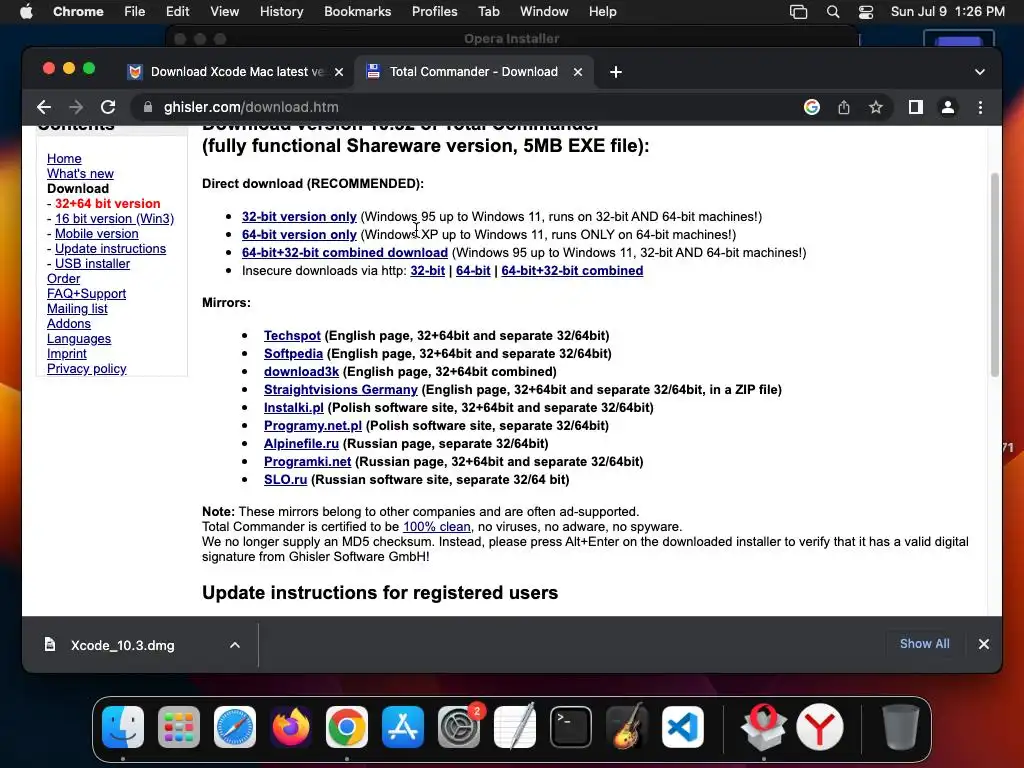1024x768 pixels.
Task: Expand the tab search chevron
Action: click(x=980, y=72)
